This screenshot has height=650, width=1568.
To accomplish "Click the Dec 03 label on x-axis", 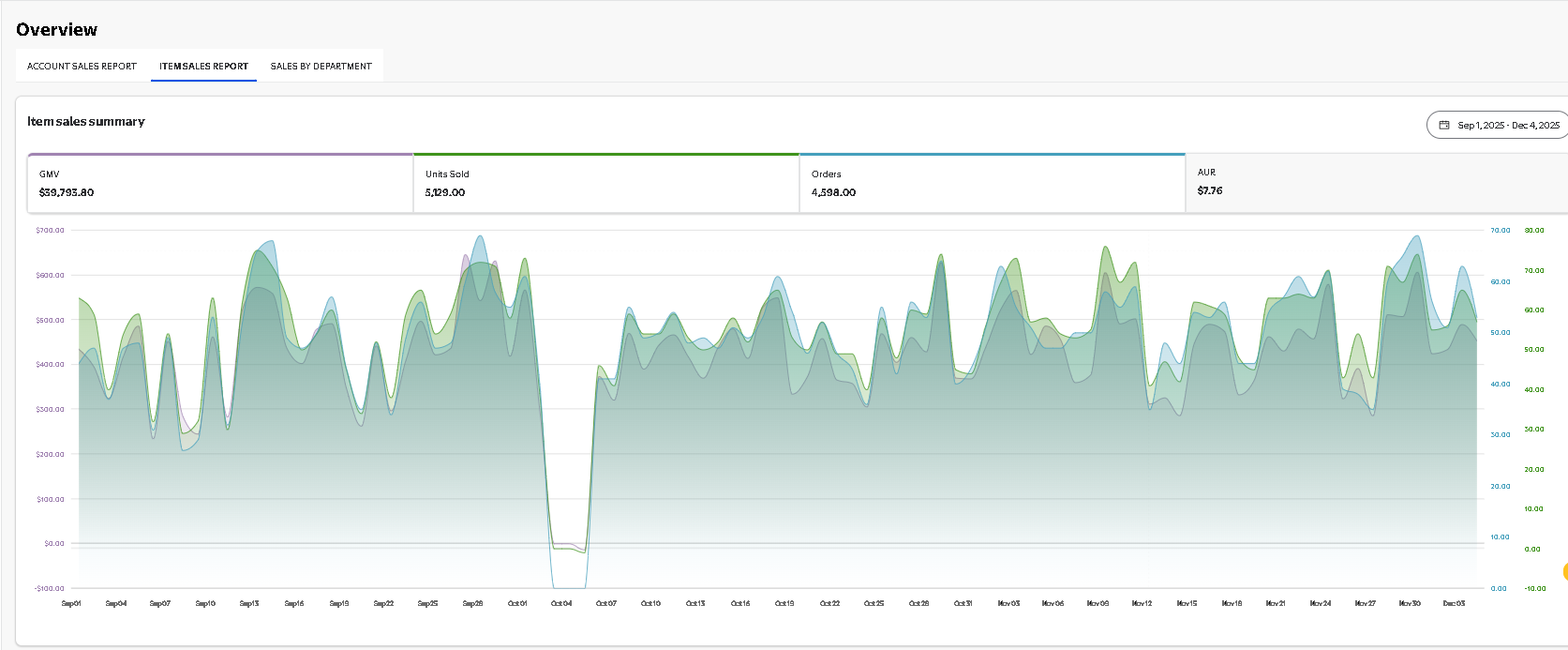I will pyautogui.click(x=1454, y=604).
